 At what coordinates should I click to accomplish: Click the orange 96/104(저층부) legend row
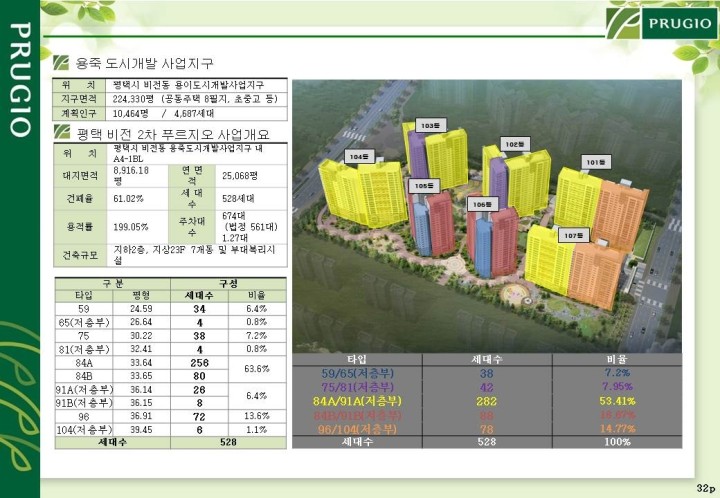click(x=487, y=429)
